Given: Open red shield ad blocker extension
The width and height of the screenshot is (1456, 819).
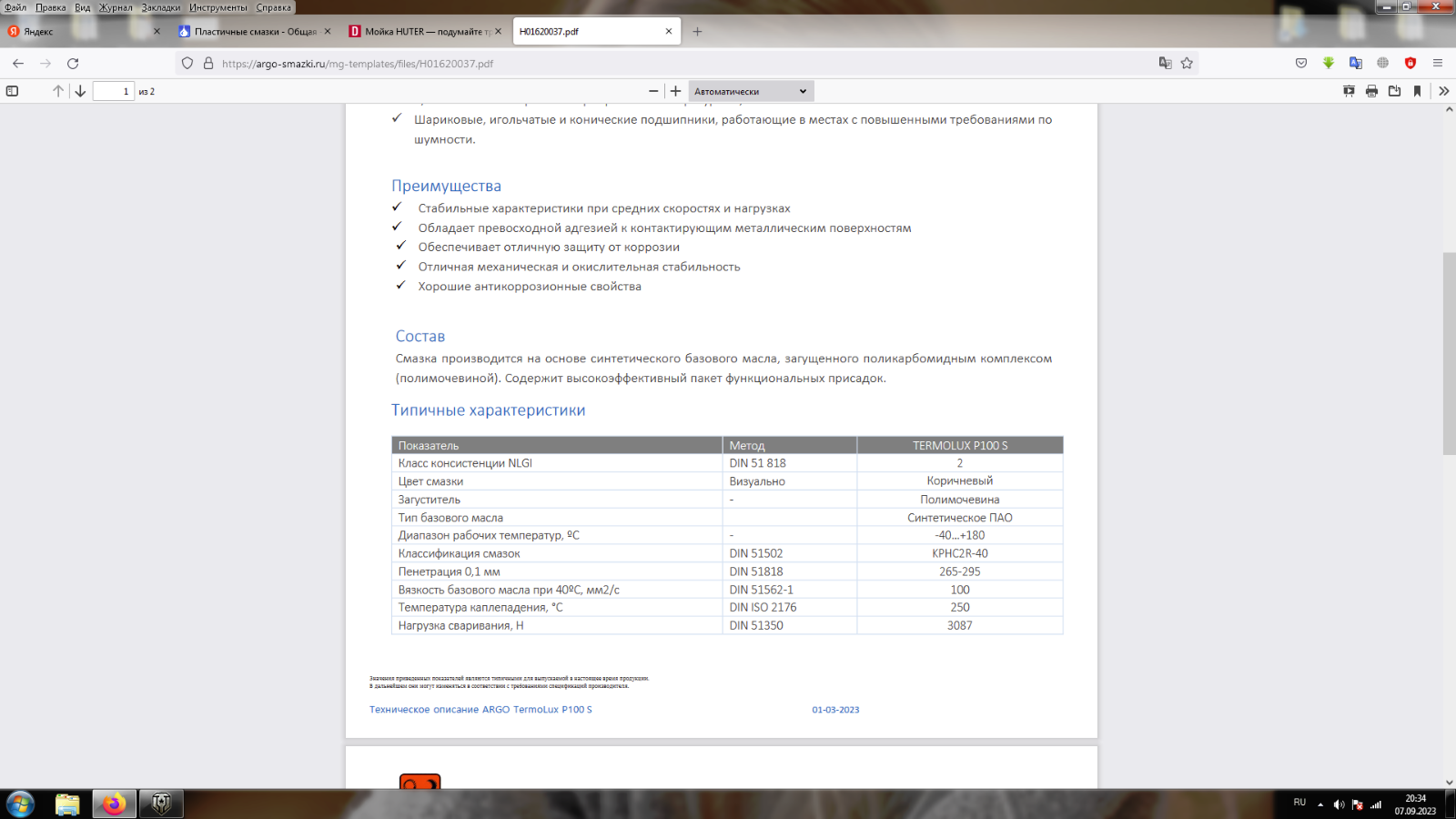Looking at the screenshot, I should tap(1410, 64).
